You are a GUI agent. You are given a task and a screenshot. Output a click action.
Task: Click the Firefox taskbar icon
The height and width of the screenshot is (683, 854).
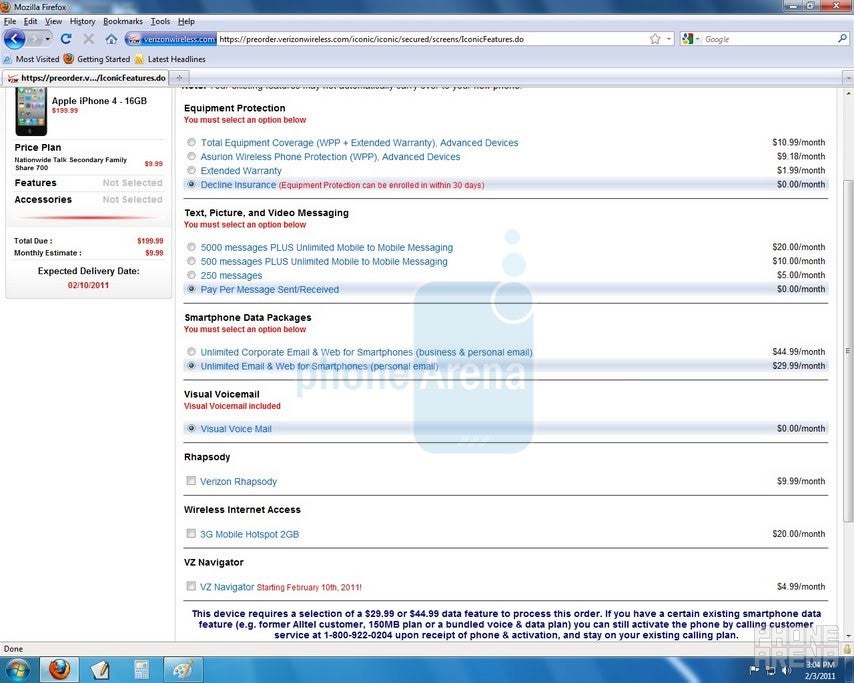click(x=60, y=669)
